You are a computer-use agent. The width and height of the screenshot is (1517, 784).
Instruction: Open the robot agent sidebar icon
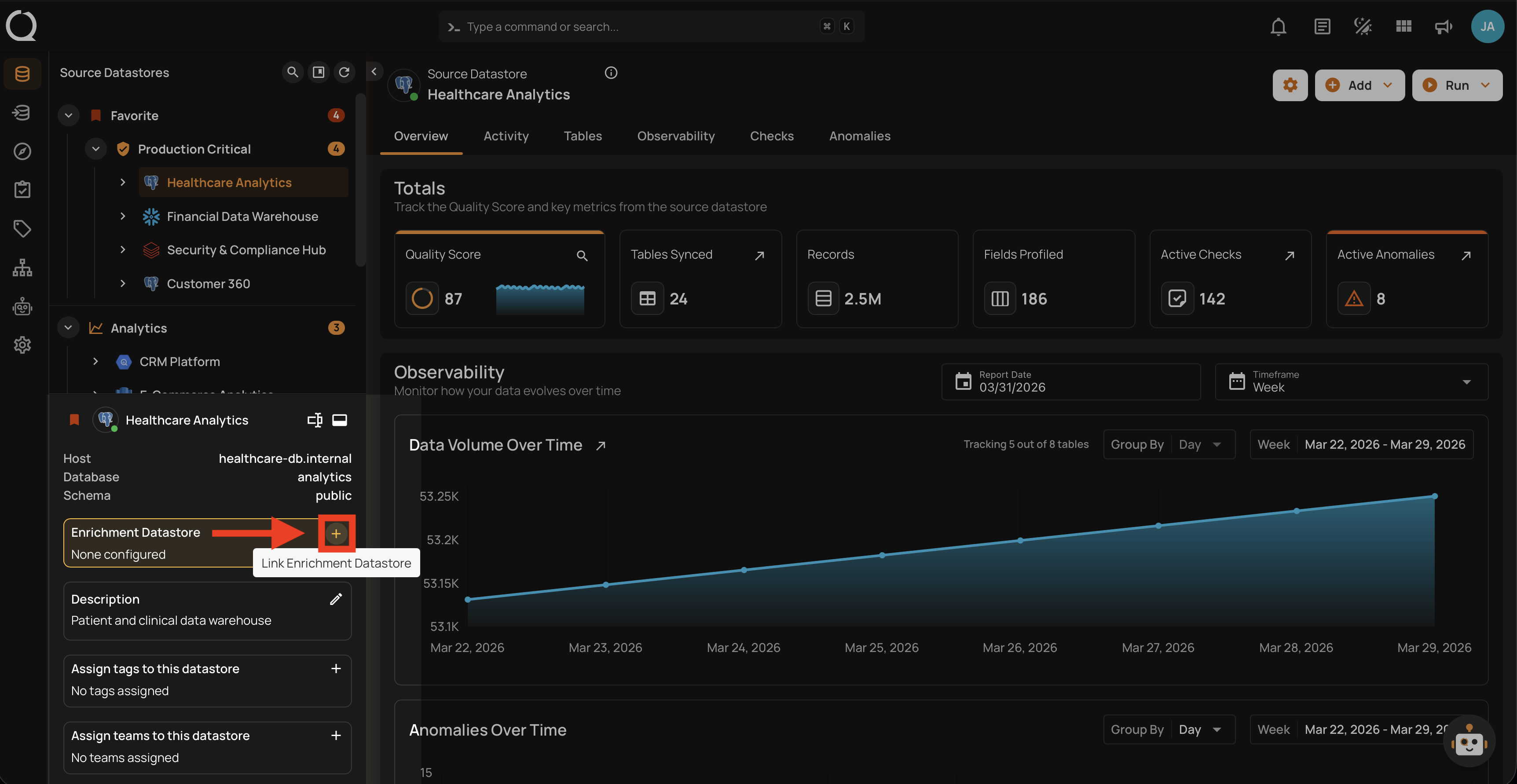point(22,306)
